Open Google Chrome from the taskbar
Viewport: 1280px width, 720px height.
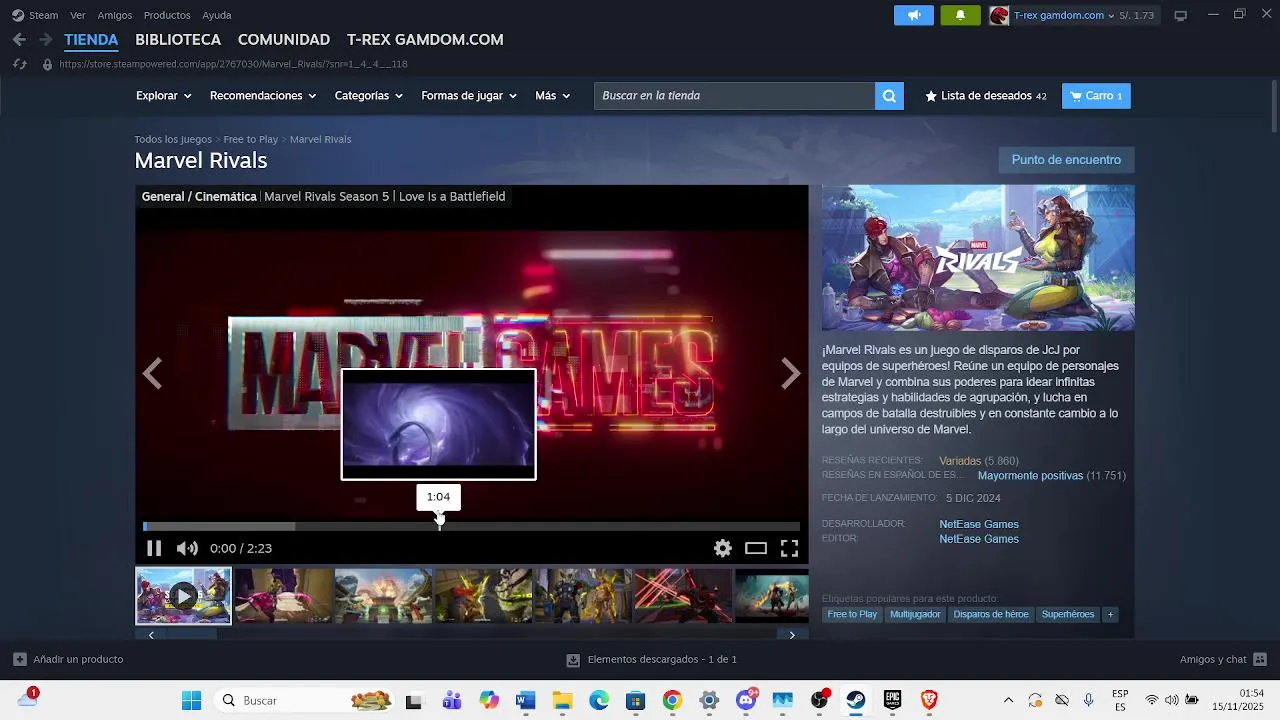(672, 700)
